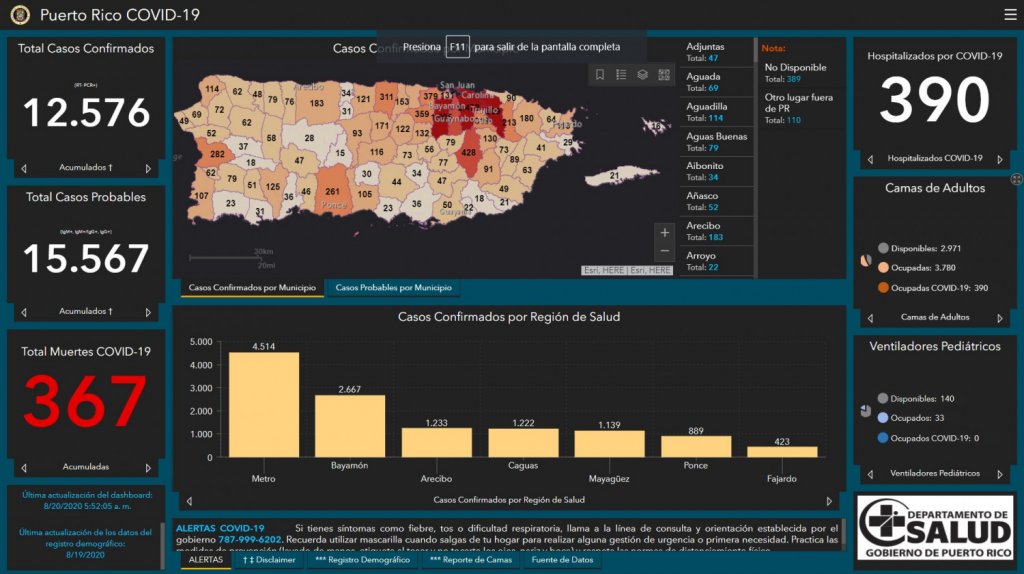Show the map legend list
1024x574 pixels.
621,75
